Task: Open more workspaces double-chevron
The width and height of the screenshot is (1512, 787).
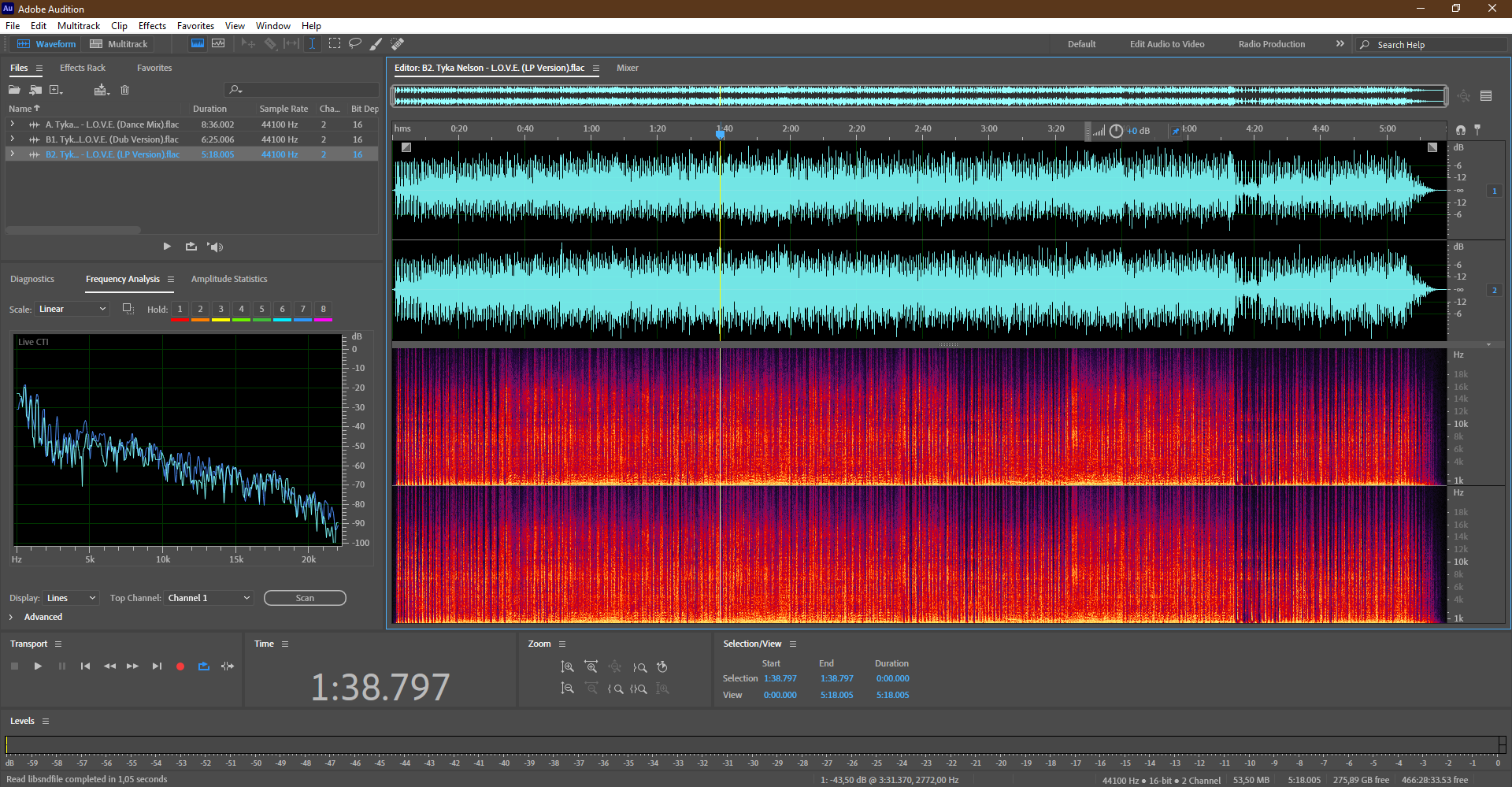Action: point(1340,44)
